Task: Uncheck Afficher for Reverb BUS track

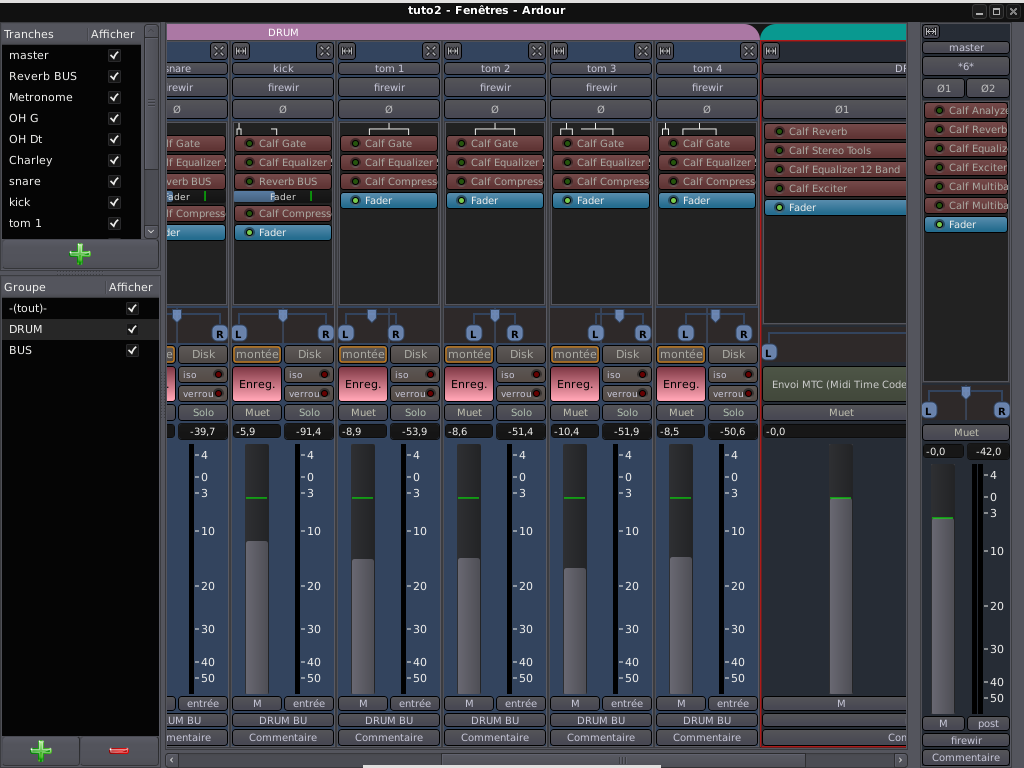Action: tap(114, 76)
